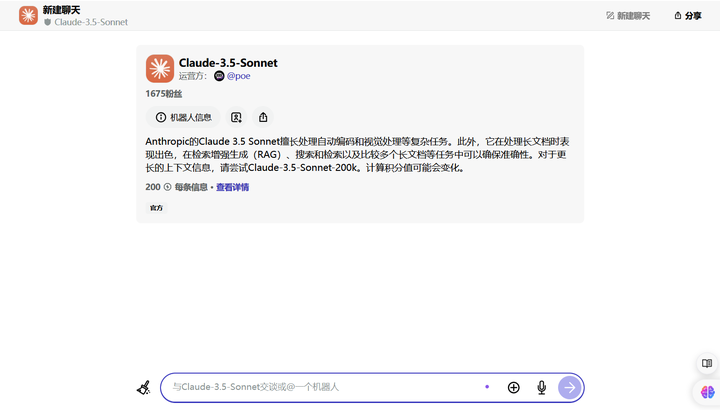
Task: Click the 官方 official tag
Action: (157, 208)
